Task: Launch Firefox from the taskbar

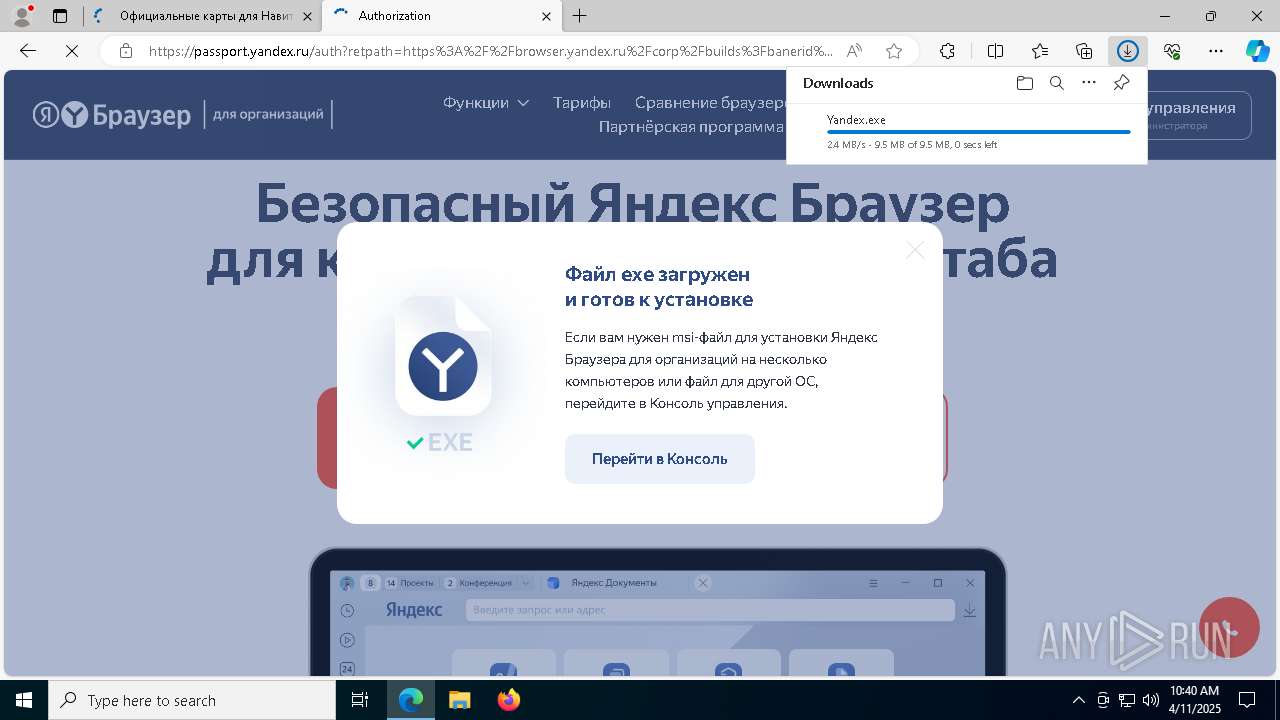Action: [509, 700]
